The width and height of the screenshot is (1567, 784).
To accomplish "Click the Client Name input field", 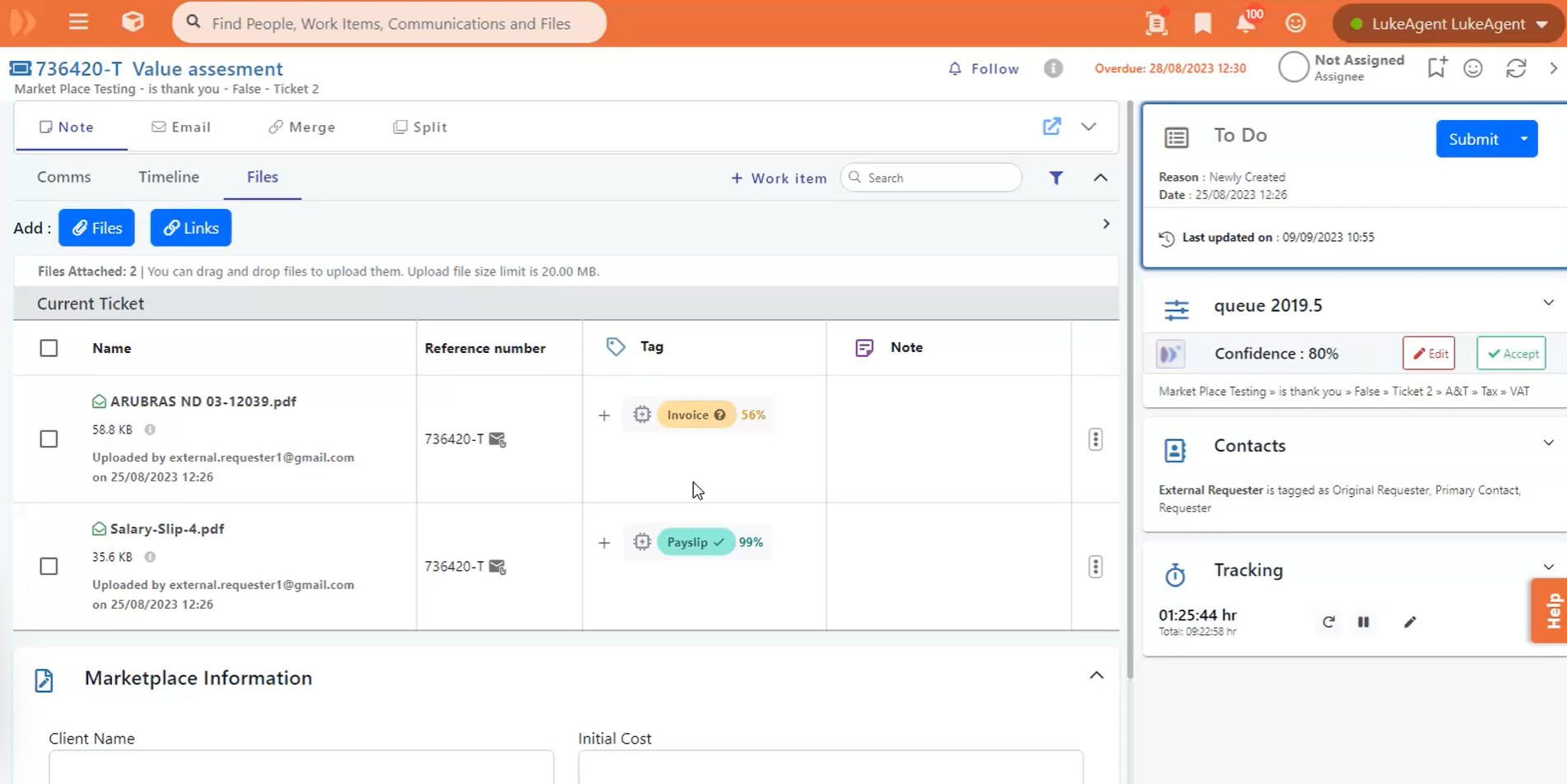I will click(x=301, y=767).
